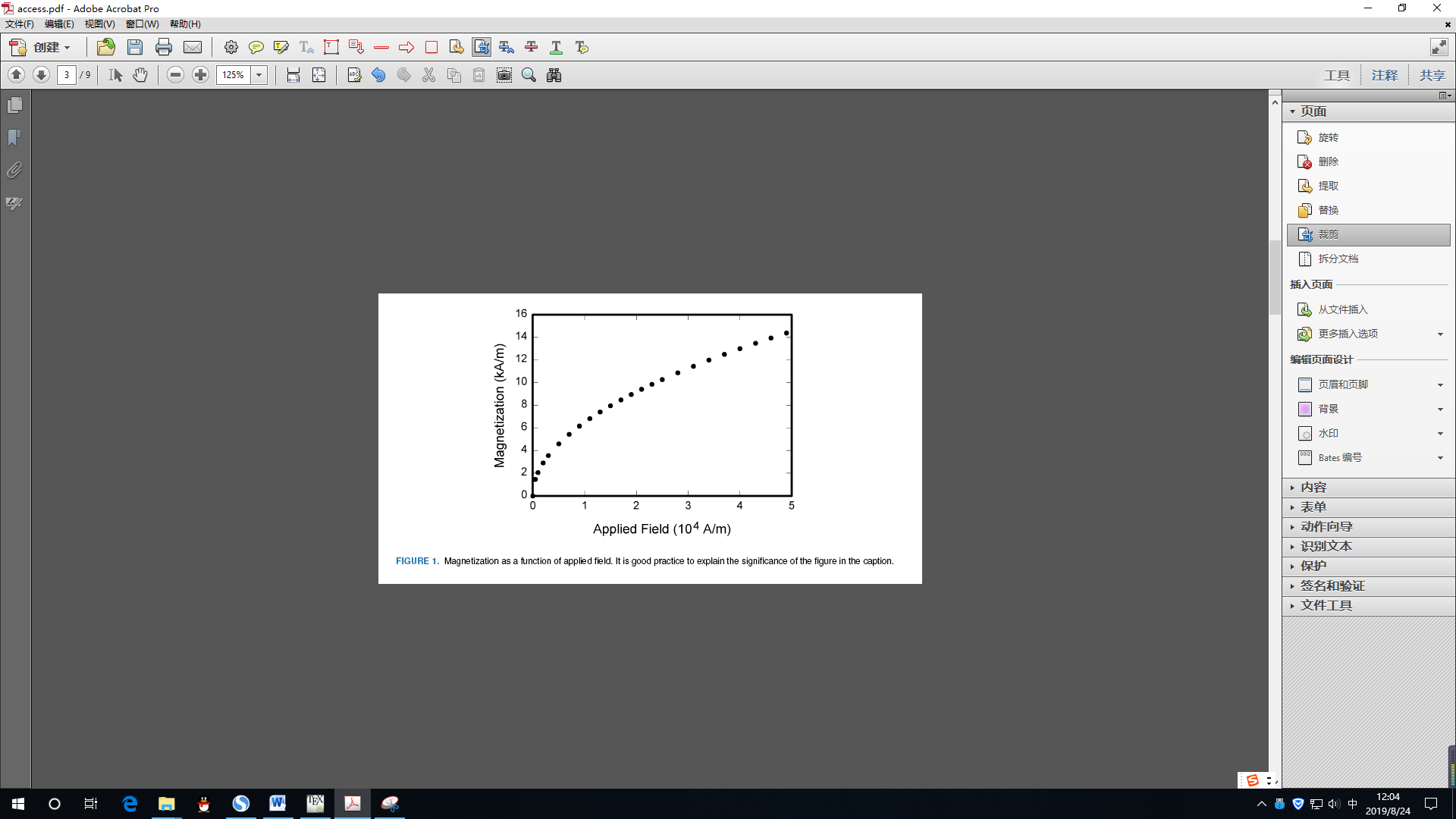Click the fit-width scrolling view icon

tap(293, 75)
